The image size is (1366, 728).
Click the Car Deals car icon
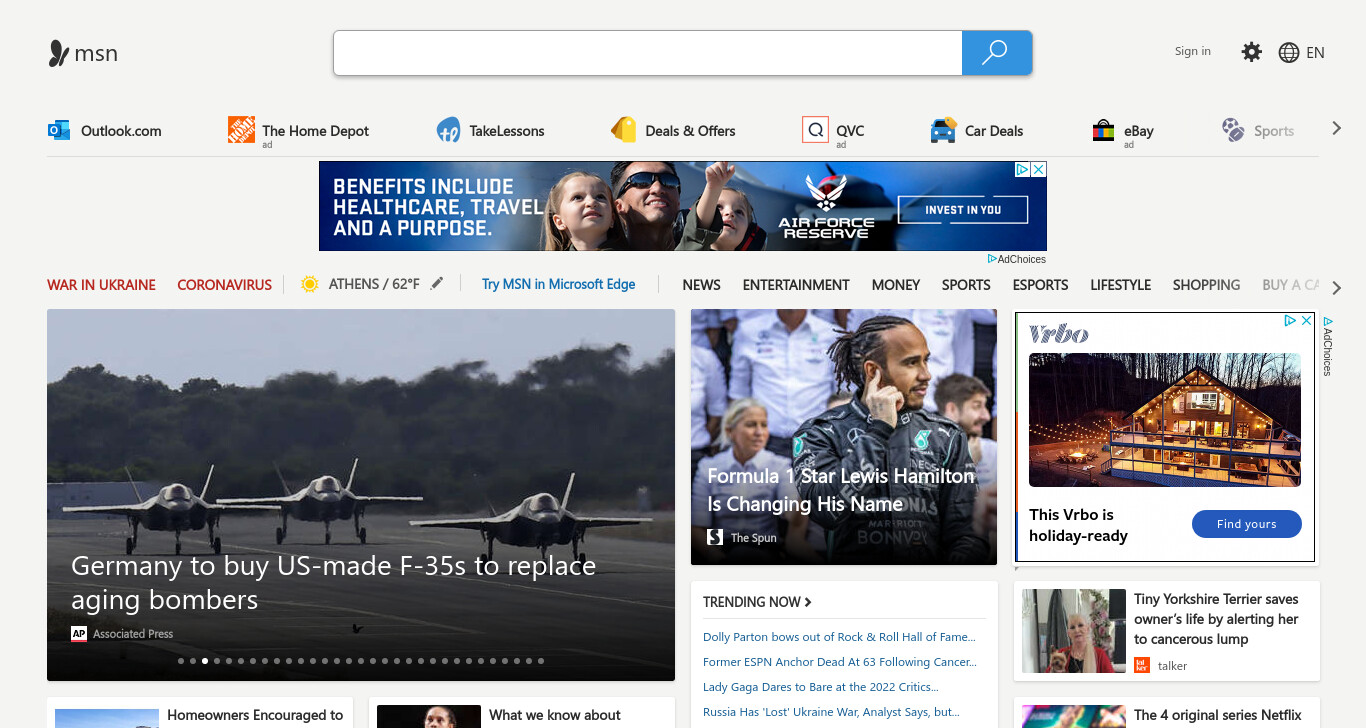(943, 130)
